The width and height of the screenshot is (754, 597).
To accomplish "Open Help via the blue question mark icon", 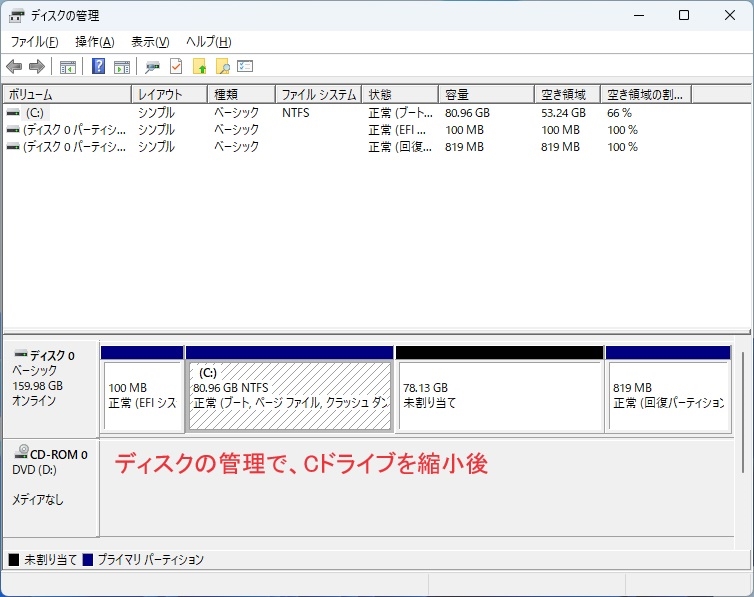I will (98, 66).
